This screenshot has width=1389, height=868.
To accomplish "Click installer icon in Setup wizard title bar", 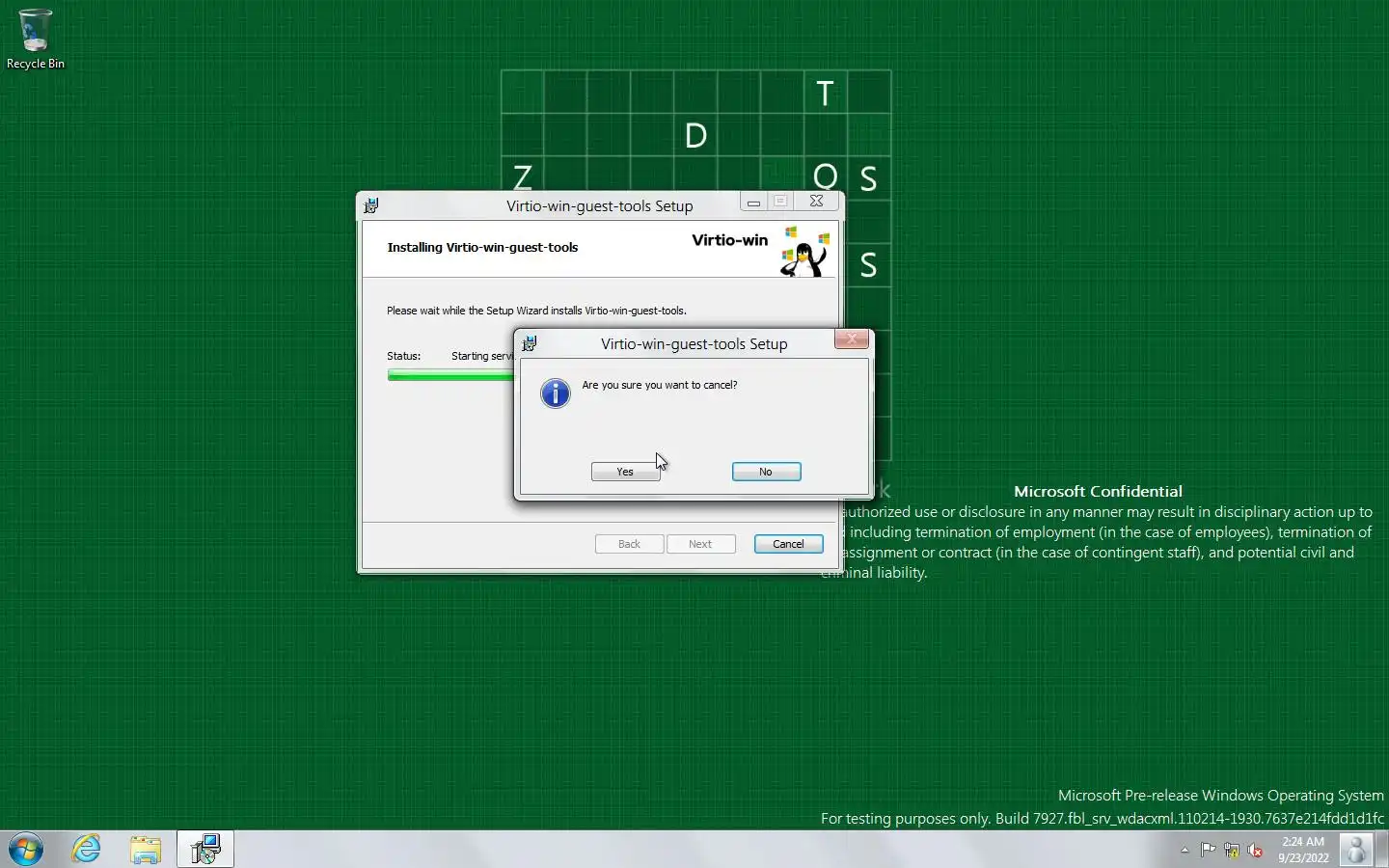I will pos(371,205).
